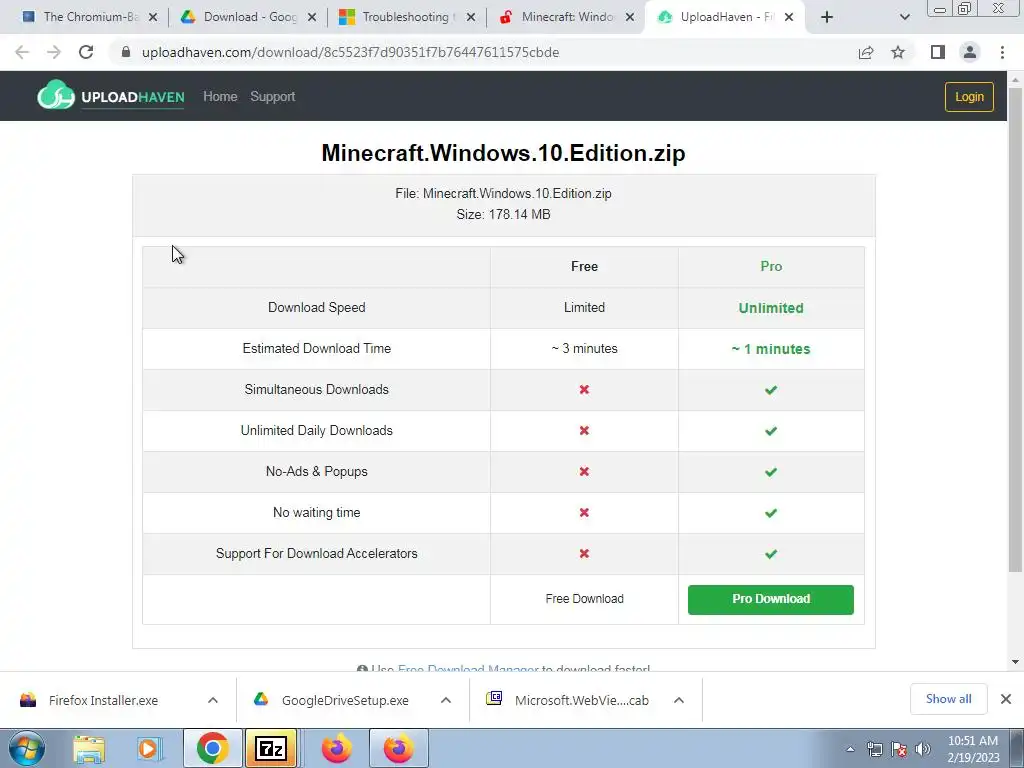Viewport: 1024px width, 768px height.
Task: Share this page via the share icon
Action: [866, 52]
